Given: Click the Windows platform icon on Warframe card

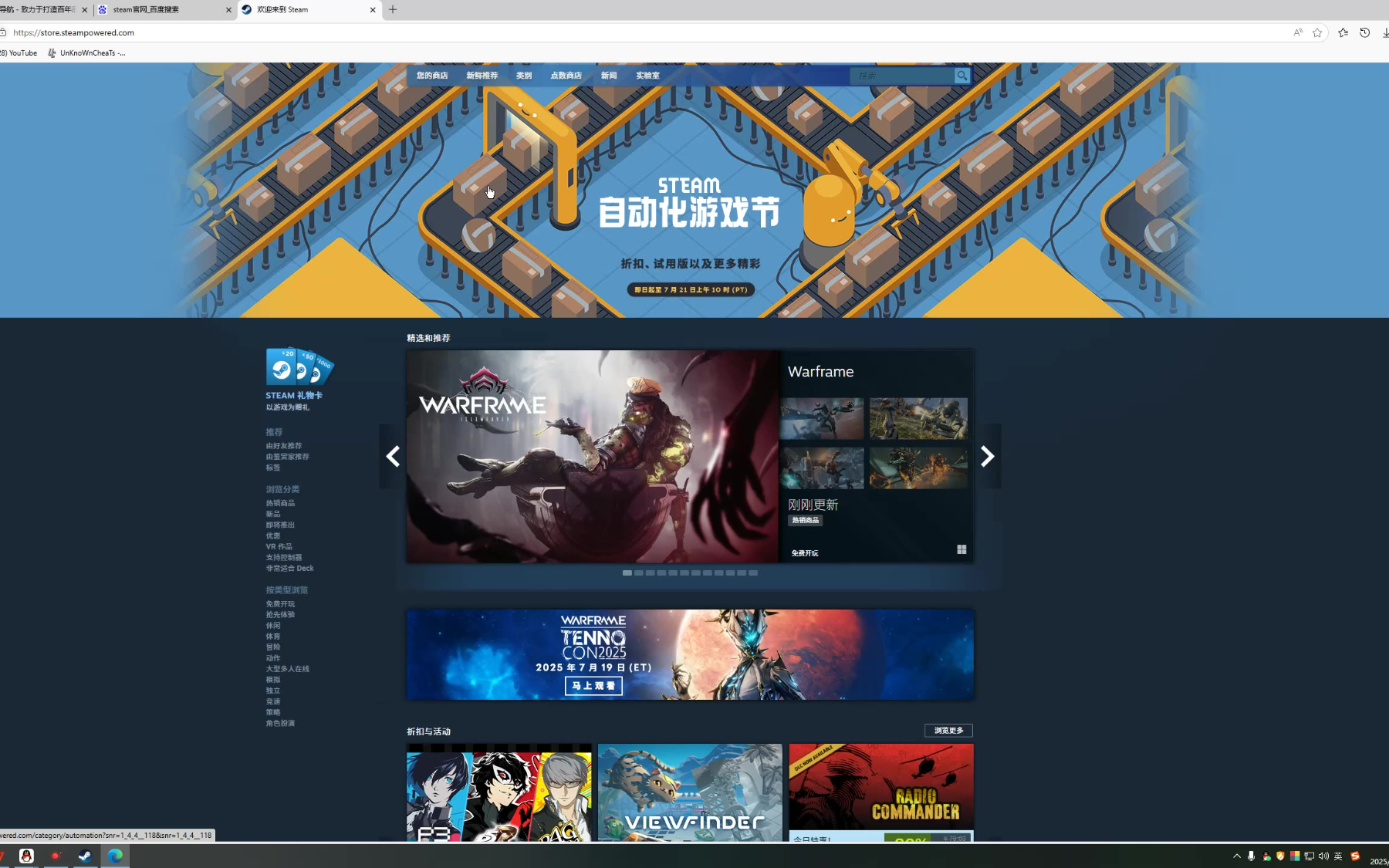Looking at the screenshot, I should coord(961,549).
